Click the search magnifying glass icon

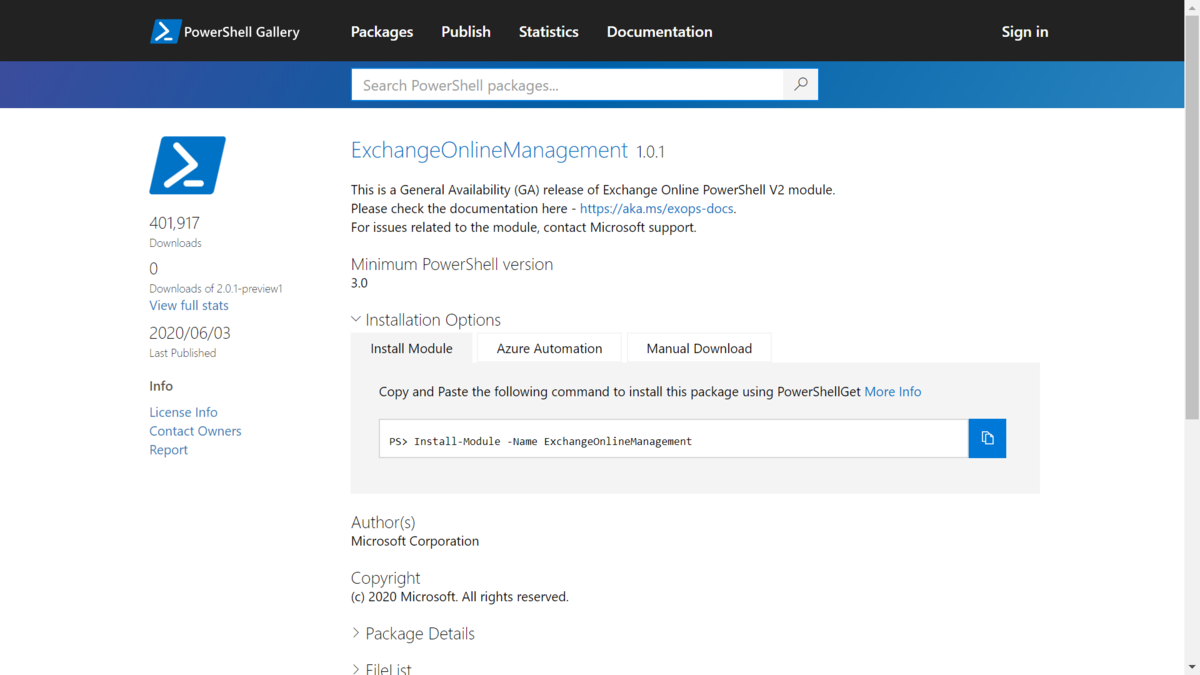click(800, 84)
